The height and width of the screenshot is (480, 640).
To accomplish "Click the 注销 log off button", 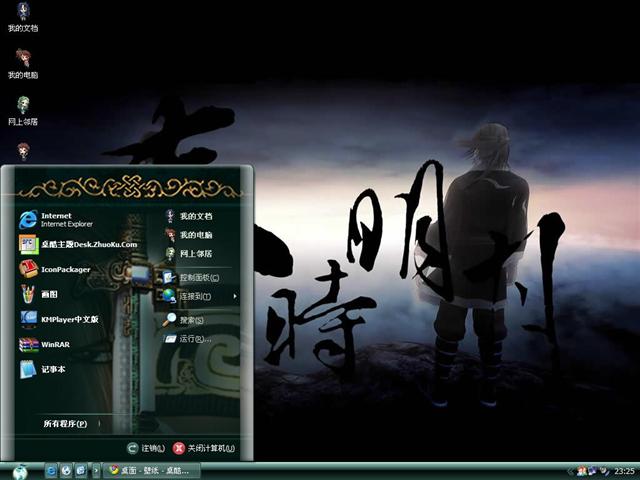I will point(146,449).
